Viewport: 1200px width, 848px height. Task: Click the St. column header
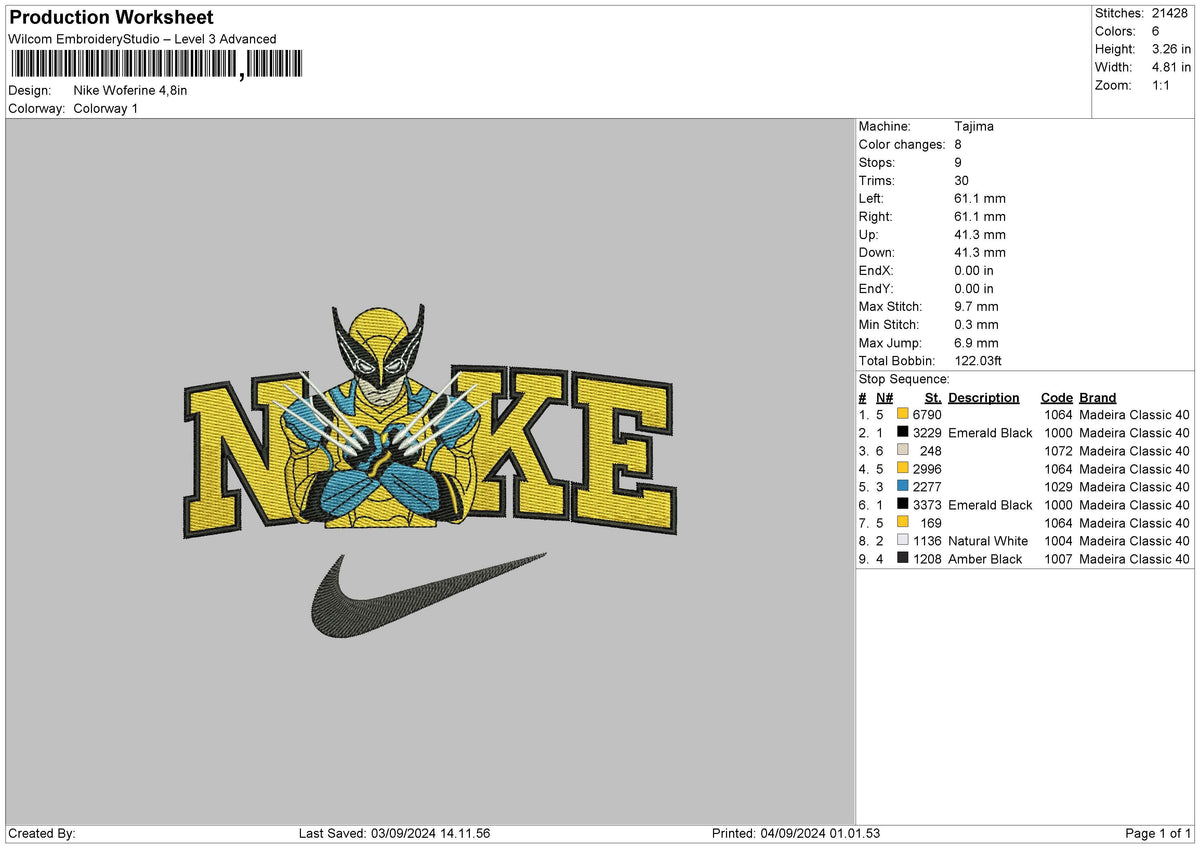pos(933,397)
